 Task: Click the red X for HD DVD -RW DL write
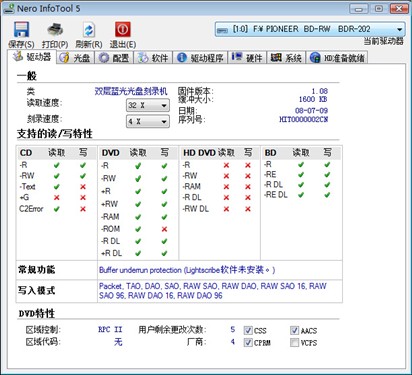[248, 209]
